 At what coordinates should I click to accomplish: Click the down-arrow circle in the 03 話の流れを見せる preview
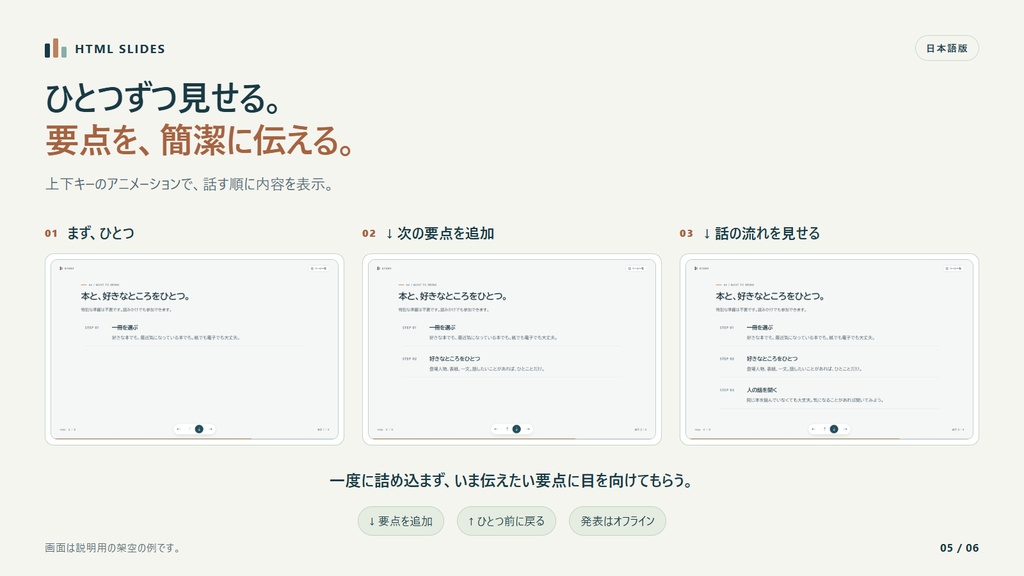[x=834, y=429]
